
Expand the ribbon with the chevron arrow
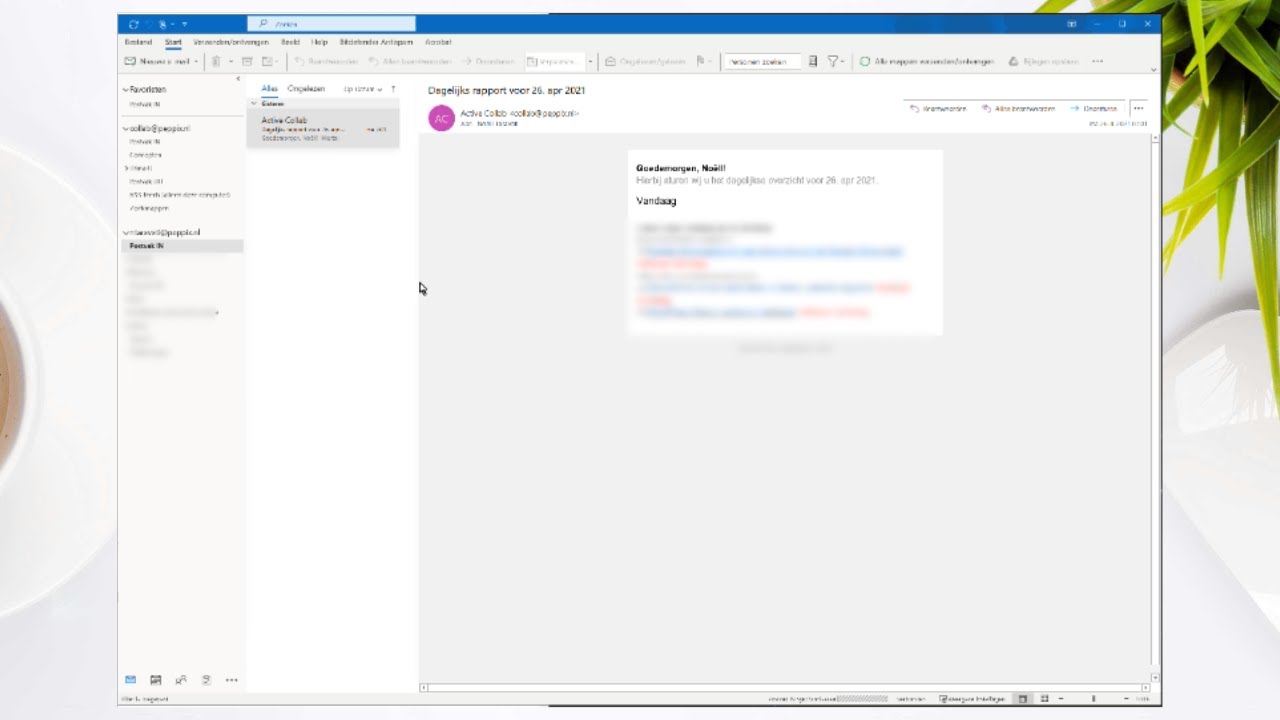pos(1153,70)
